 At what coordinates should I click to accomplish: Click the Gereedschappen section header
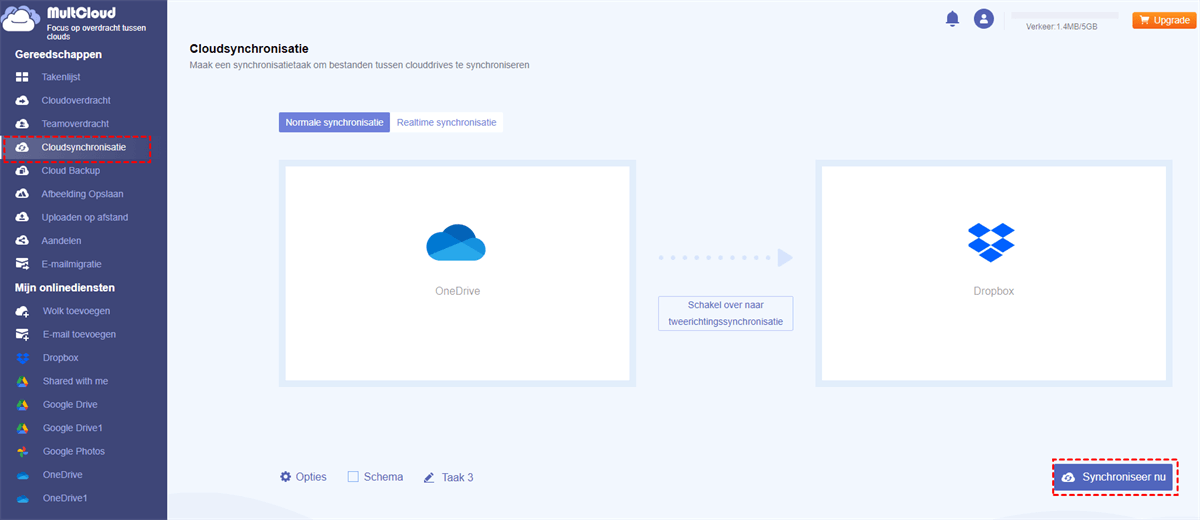tap(58, 54)
